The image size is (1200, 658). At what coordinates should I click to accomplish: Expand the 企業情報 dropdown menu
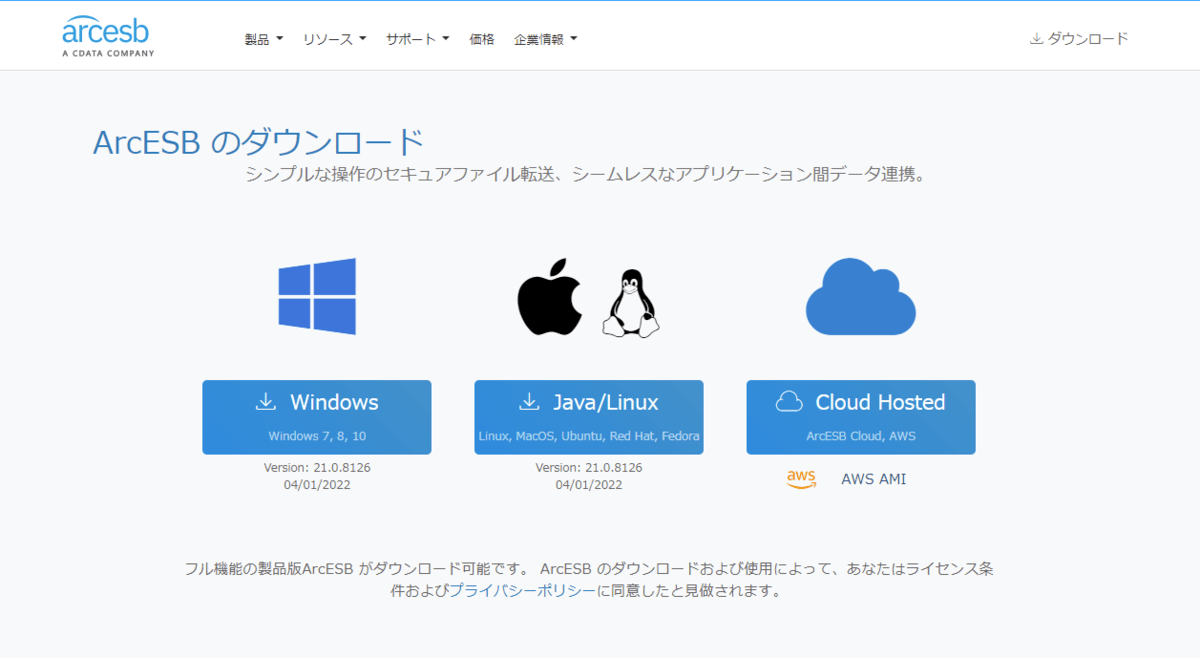tap(545, 39)
